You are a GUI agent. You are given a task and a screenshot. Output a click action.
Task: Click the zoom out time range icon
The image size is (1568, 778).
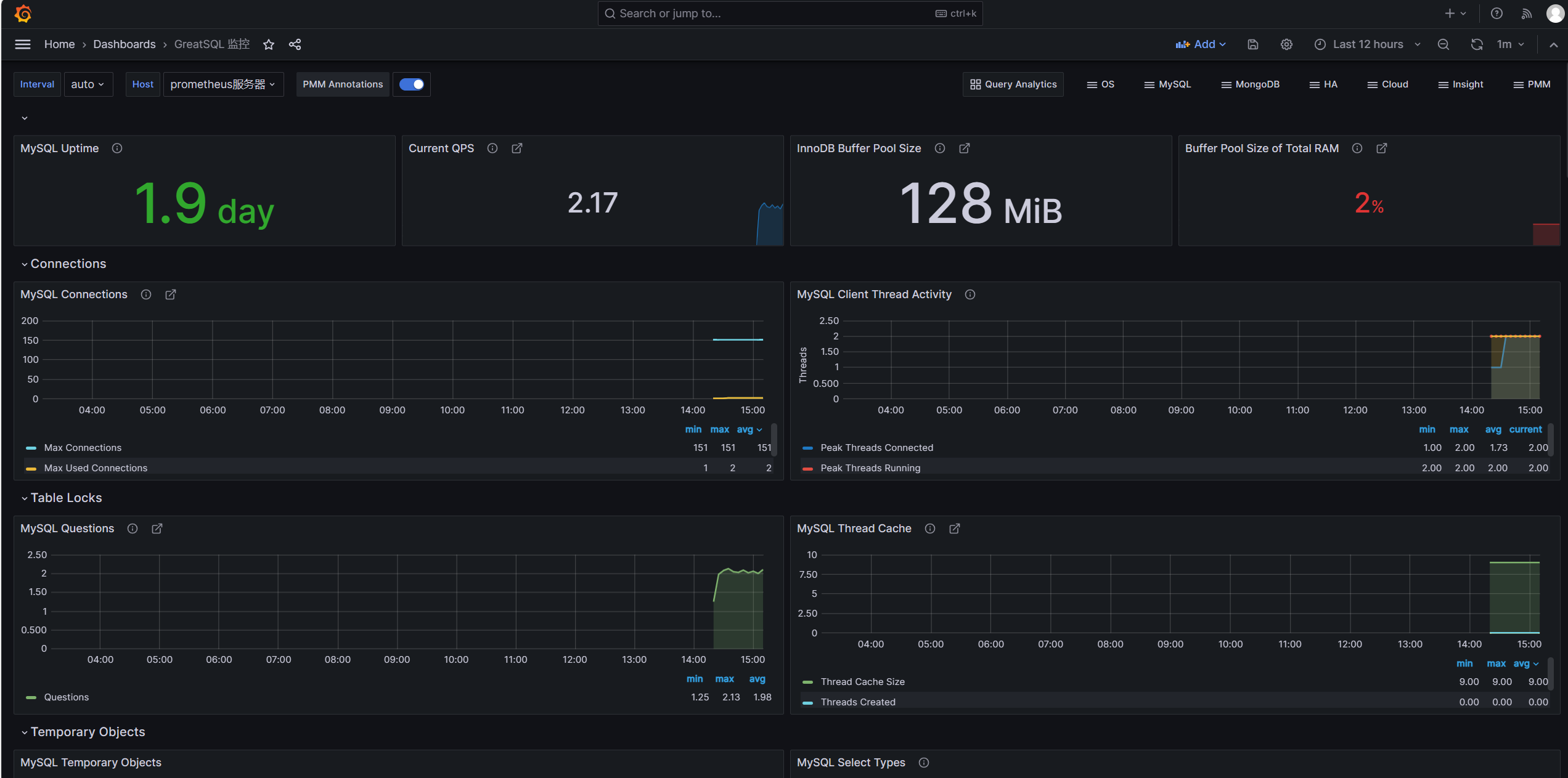click(x=1443, y=44)
